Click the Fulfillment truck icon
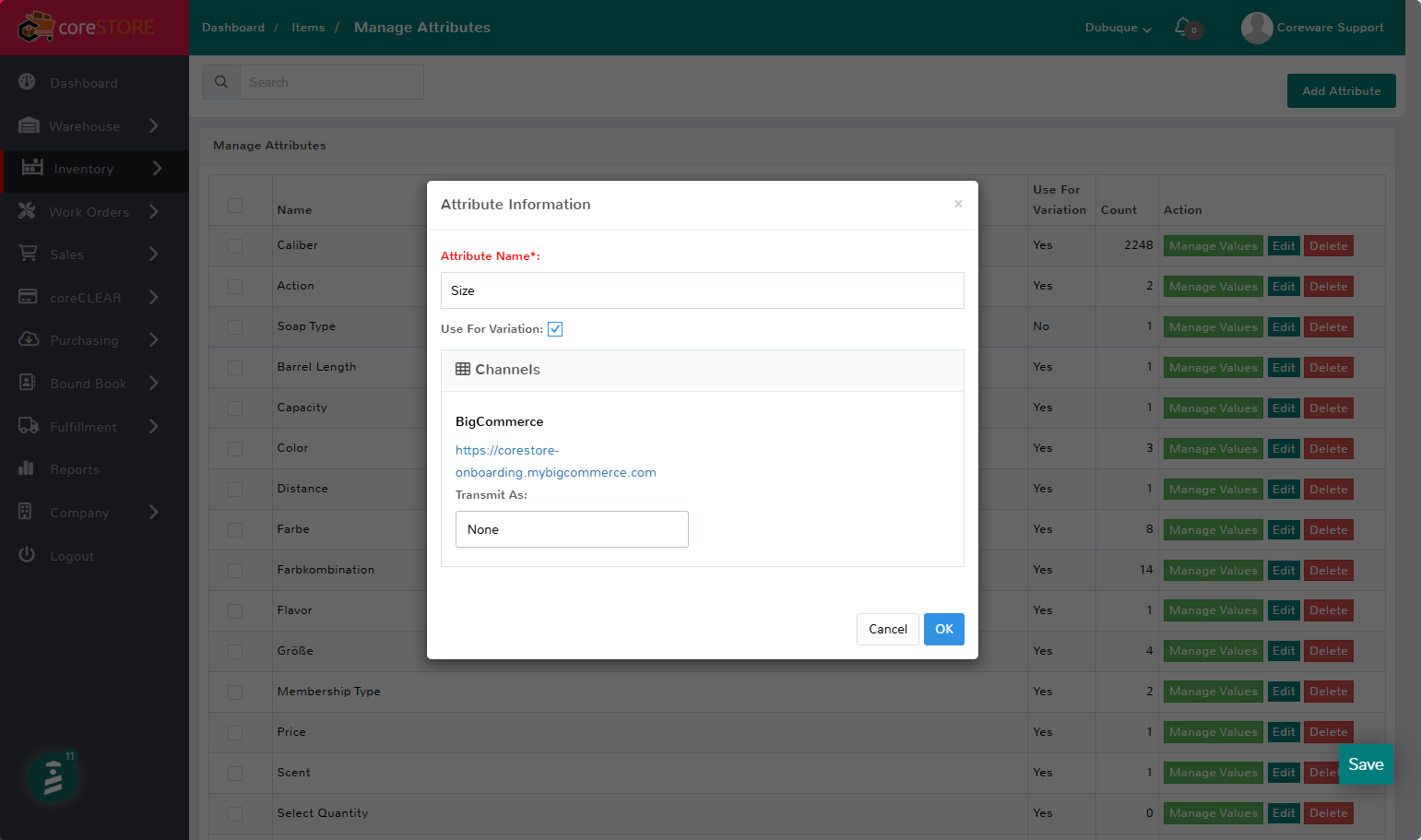 click(29, 426)
